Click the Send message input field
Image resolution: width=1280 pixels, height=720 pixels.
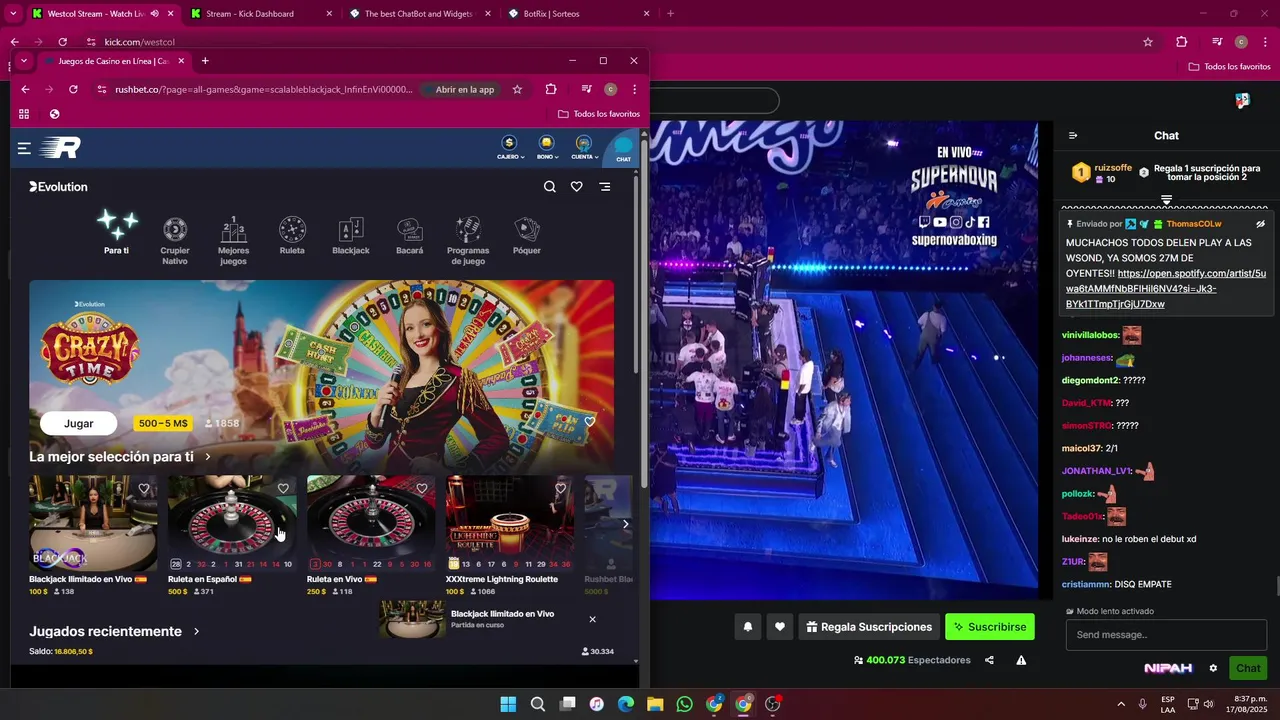point(1166,635)
